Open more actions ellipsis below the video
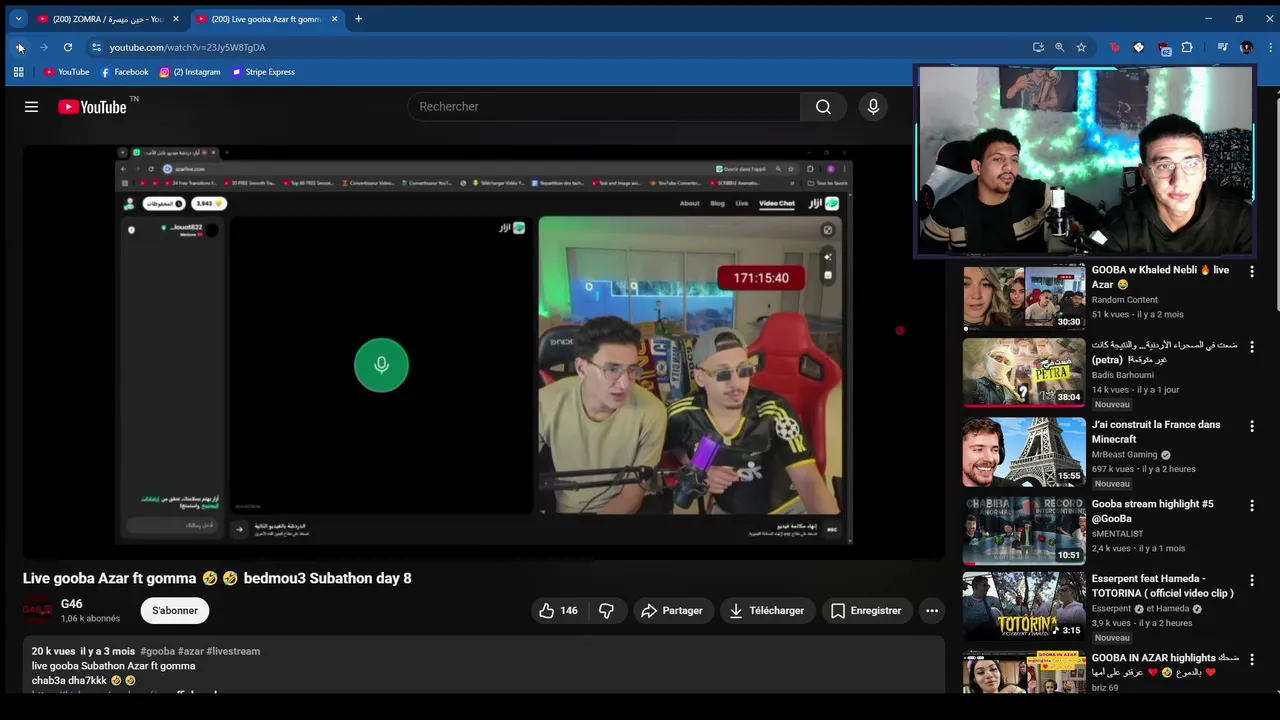This screenshot has width=1280, height=720. click(932, 611)
